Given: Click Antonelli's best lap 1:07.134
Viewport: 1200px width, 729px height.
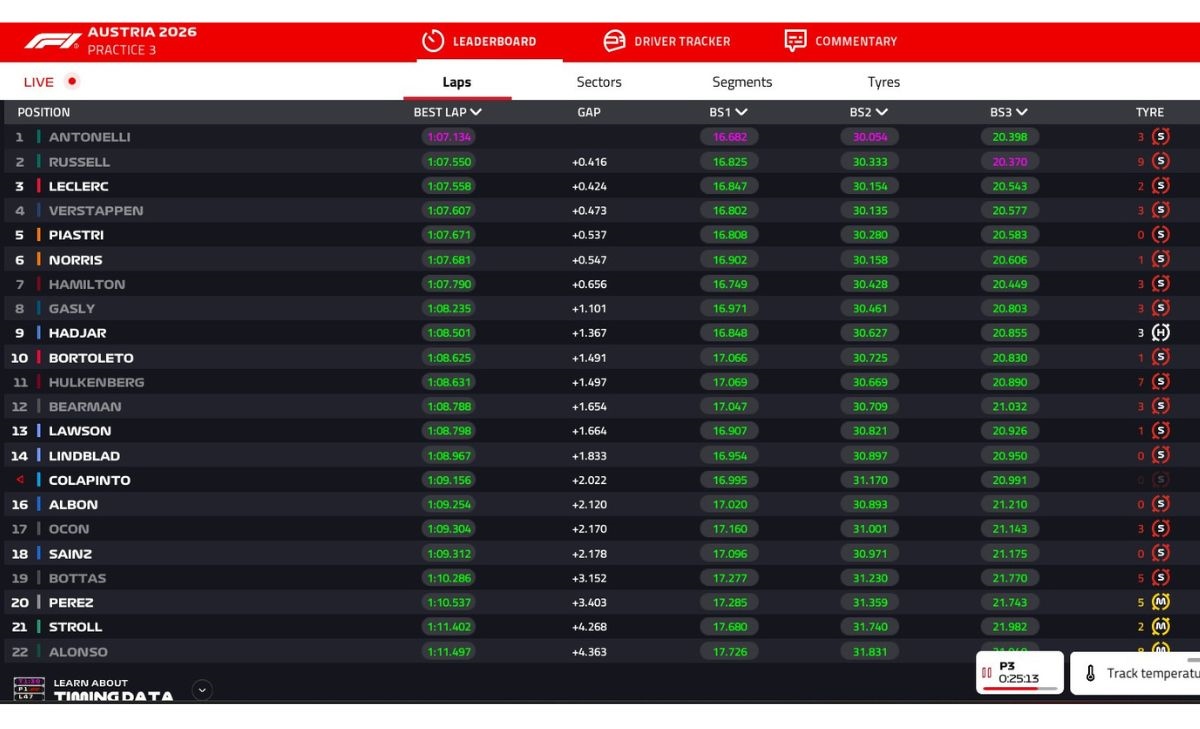Looking at the screenshot, I should click(449, 137).
